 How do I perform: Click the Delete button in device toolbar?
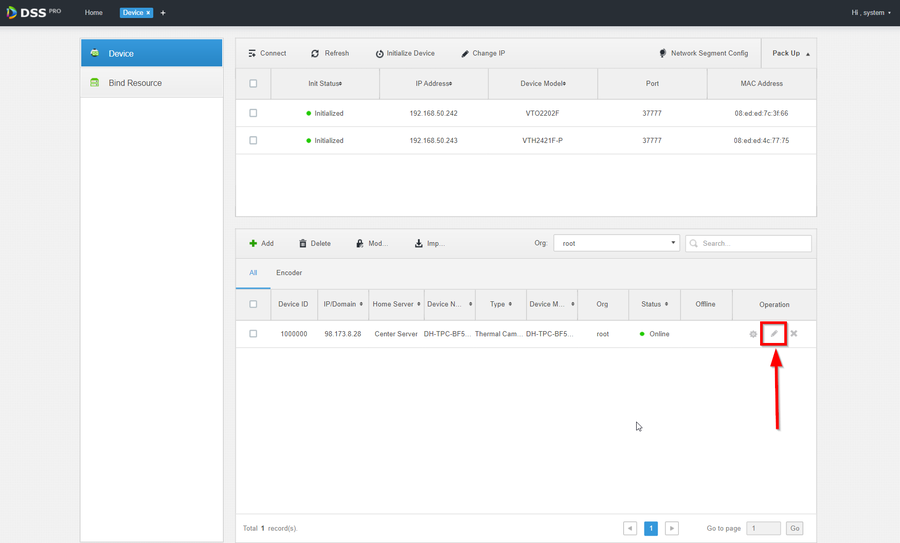pyautogui.click(x=314, y=243)
